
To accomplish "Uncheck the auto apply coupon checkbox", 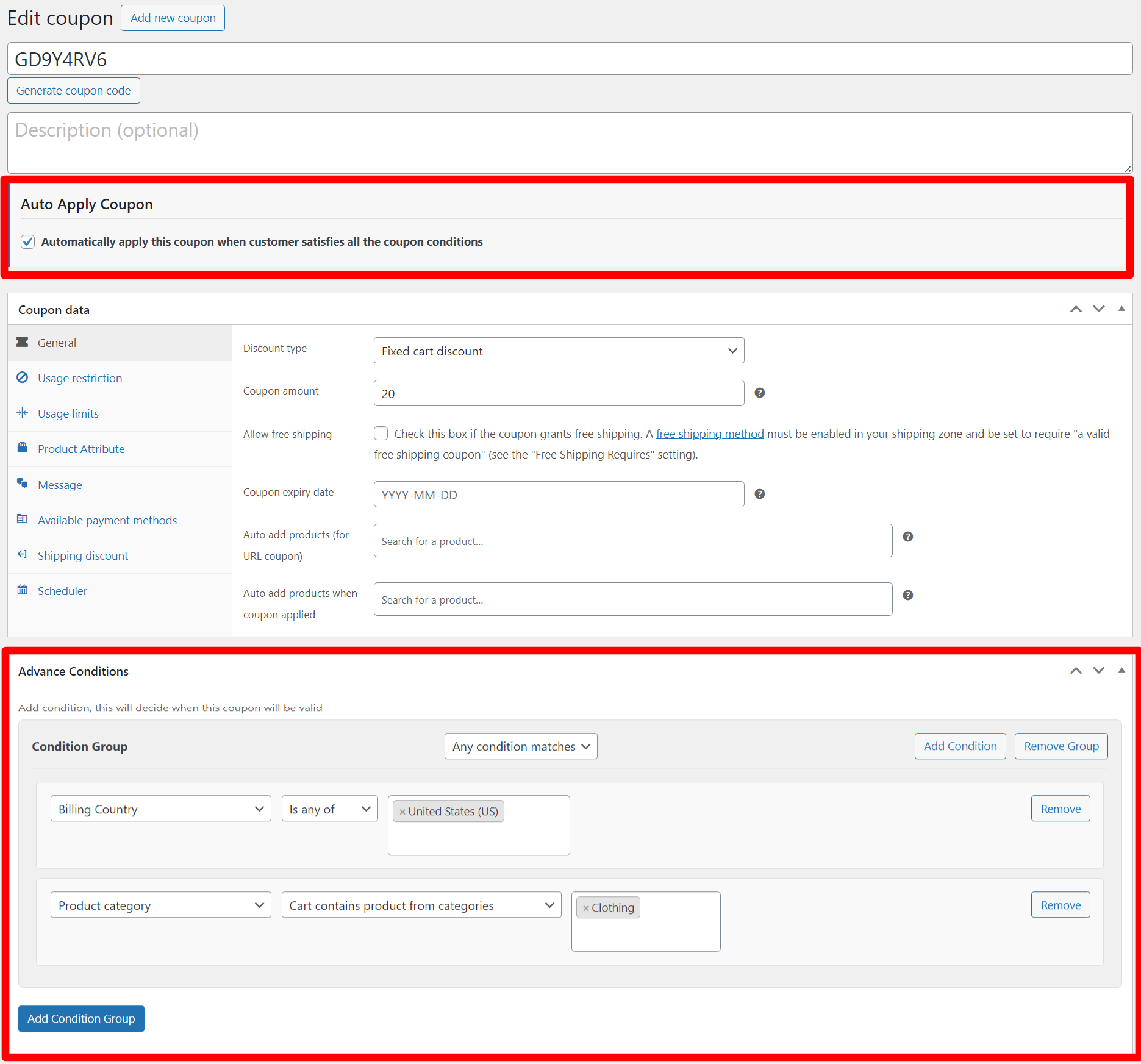I will 28,241.
